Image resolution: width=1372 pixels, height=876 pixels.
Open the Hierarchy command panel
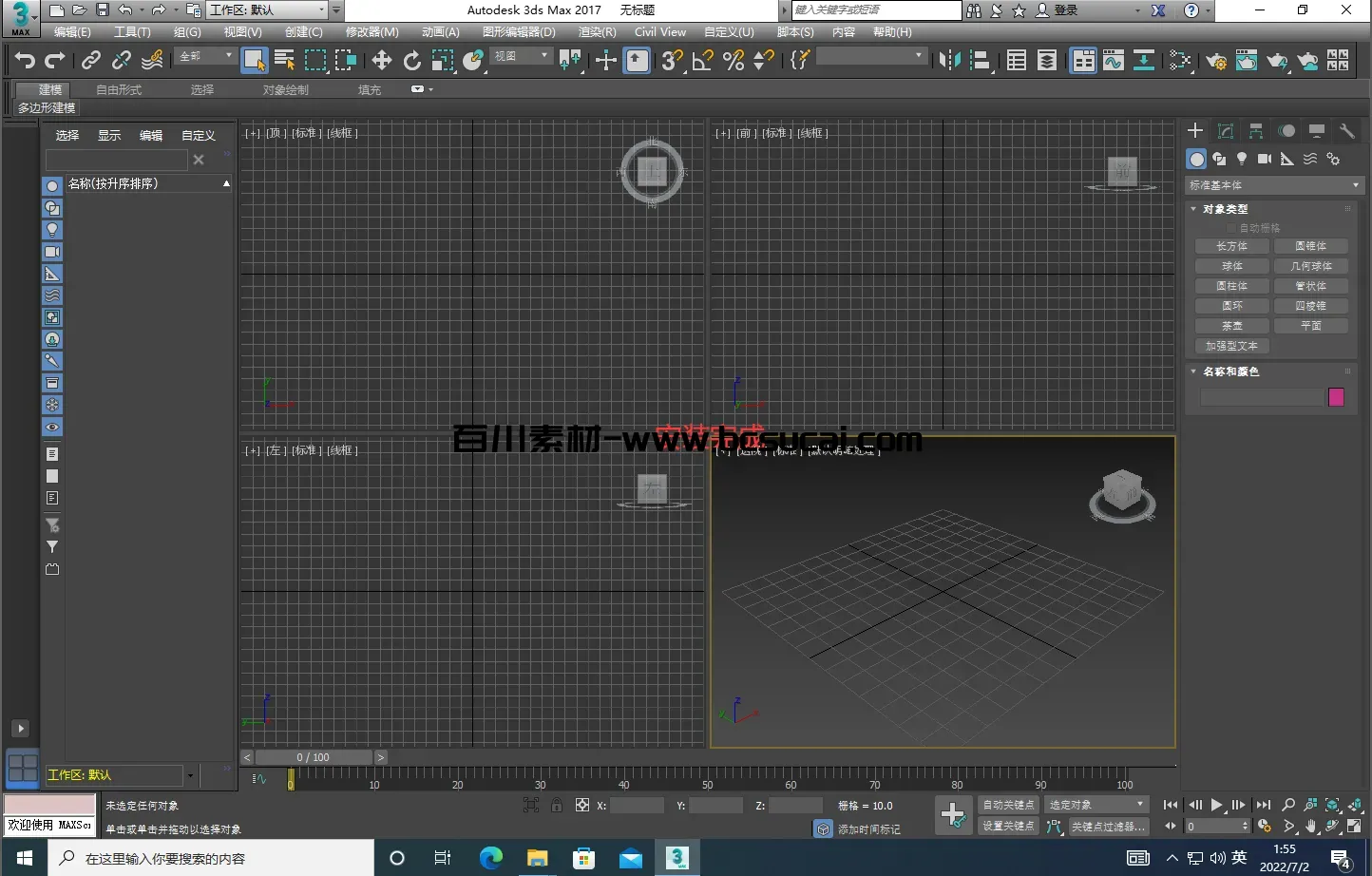1256,131
